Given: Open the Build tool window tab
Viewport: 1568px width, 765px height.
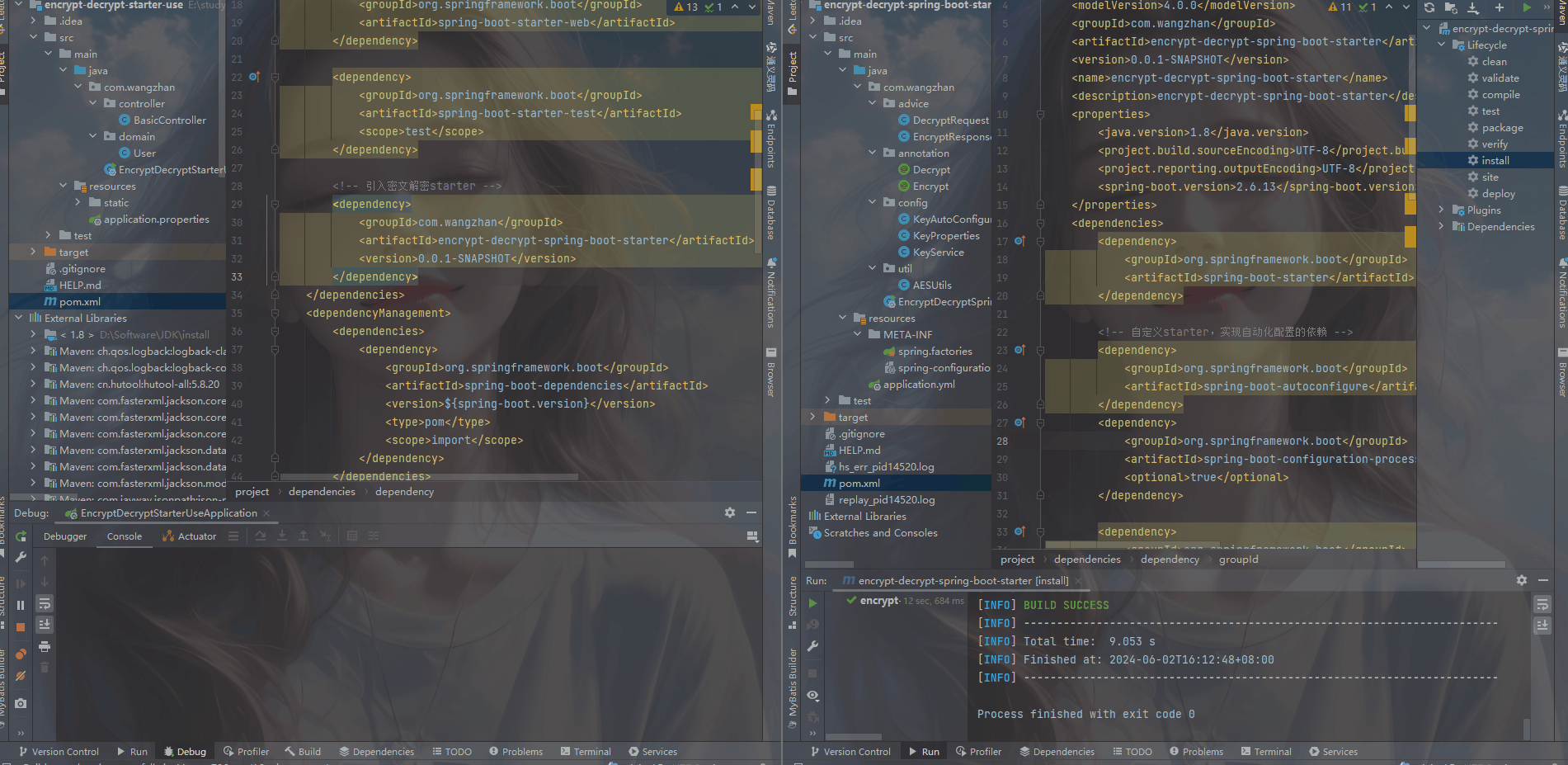Looking at the screenshot, I should (303, 752).
